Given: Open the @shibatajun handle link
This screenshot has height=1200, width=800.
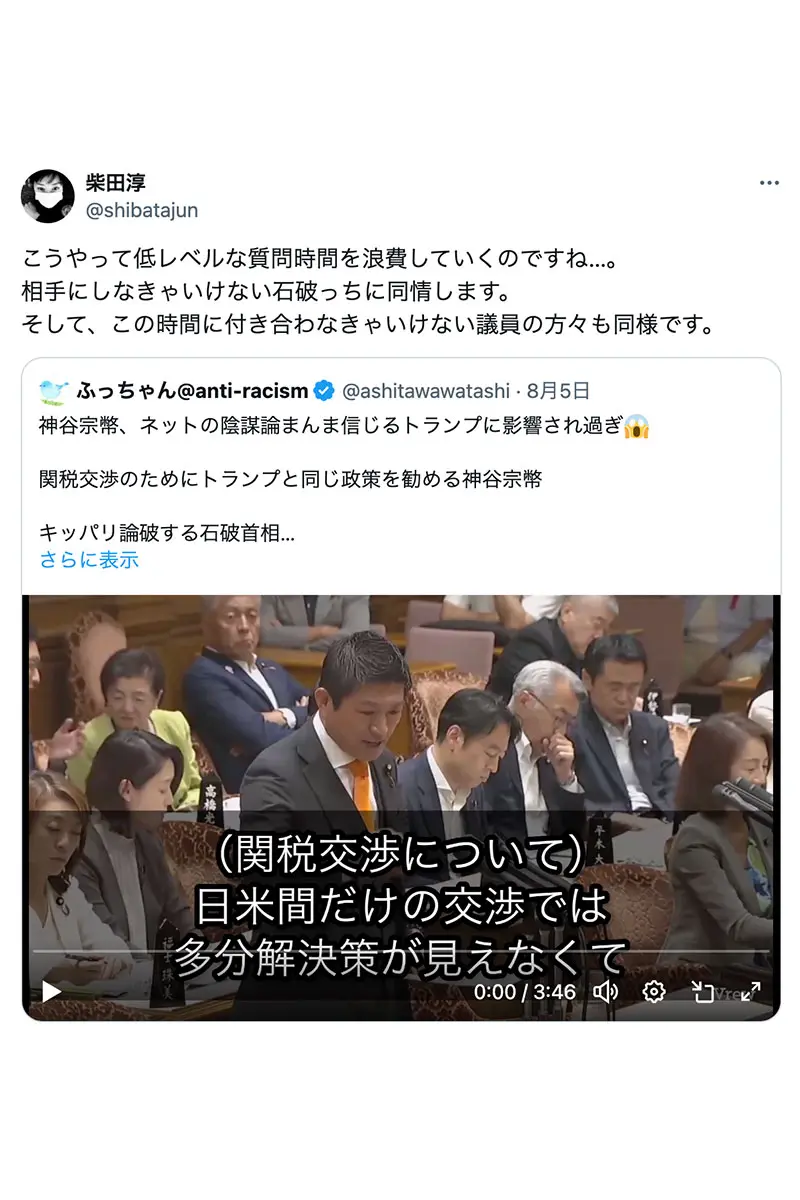Looking at the screenshot, I should [x=141, y=210].
